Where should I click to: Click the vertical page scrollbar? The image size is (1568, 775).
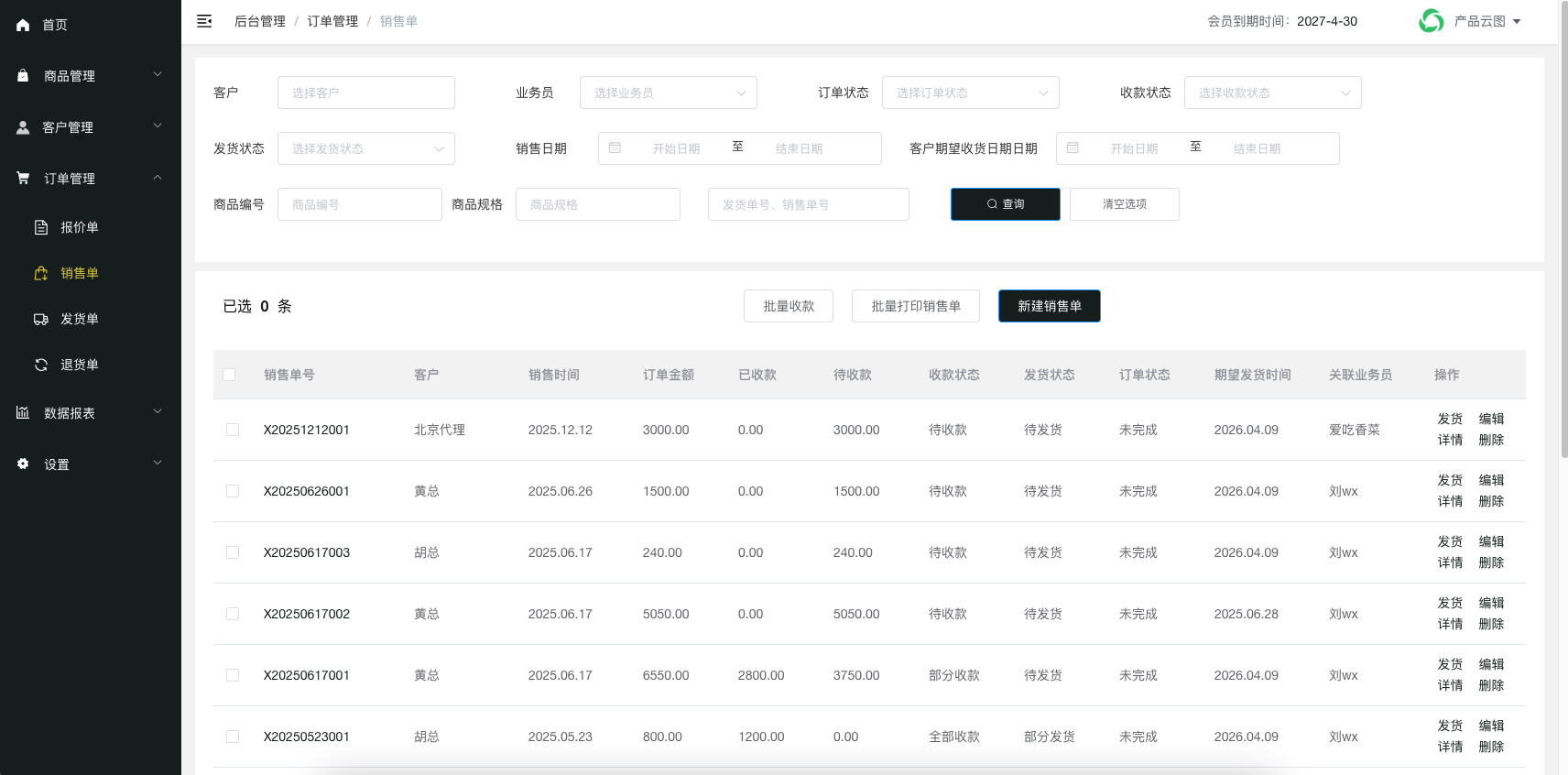1563,229
